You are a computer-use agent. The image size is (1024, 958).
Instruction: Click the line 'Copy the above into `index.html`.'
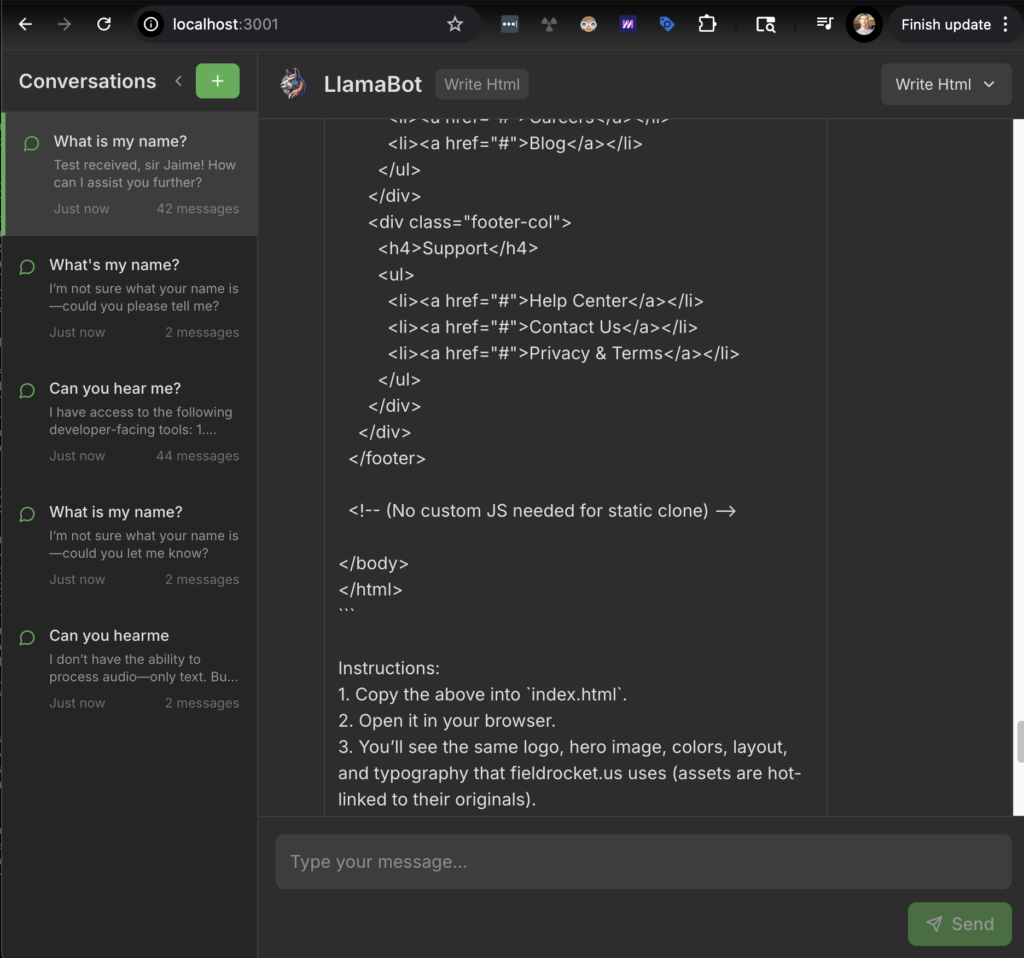483,694
